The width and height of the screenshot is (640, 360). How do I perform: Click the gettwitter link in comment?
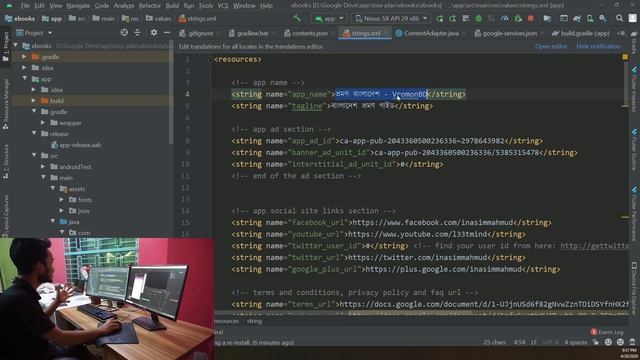(594, 246)
